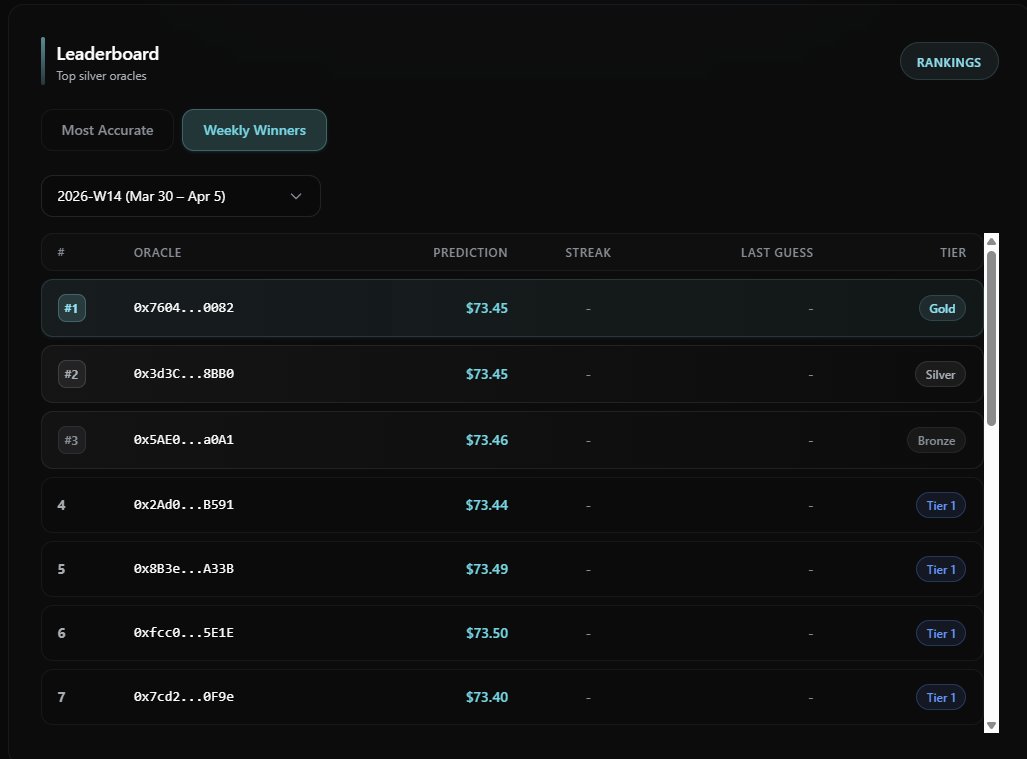The height and width of the screenshot is (759, 1027).
Task: Select oracle address 0x8B3e...A33B
Action: point(183,569)
